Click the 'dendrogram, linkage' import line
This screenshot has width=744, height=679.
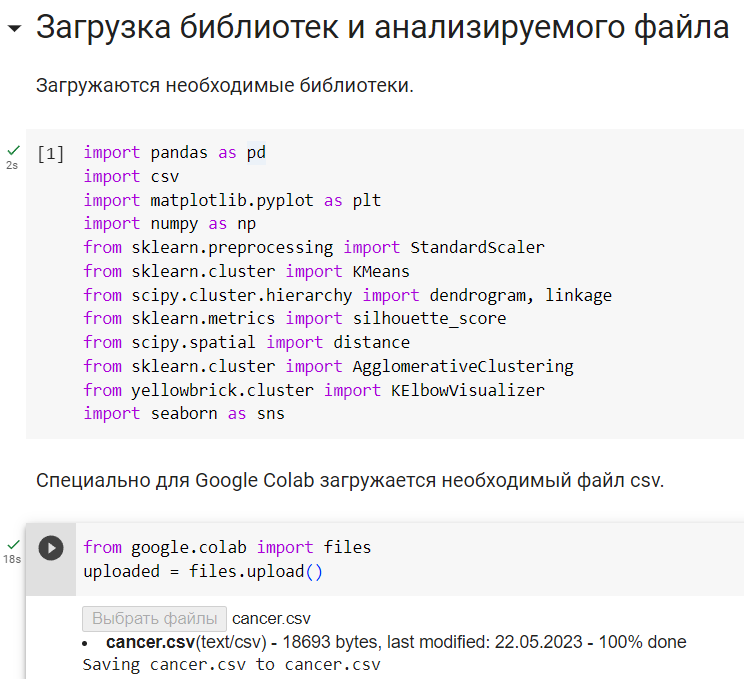coord(348,295)
